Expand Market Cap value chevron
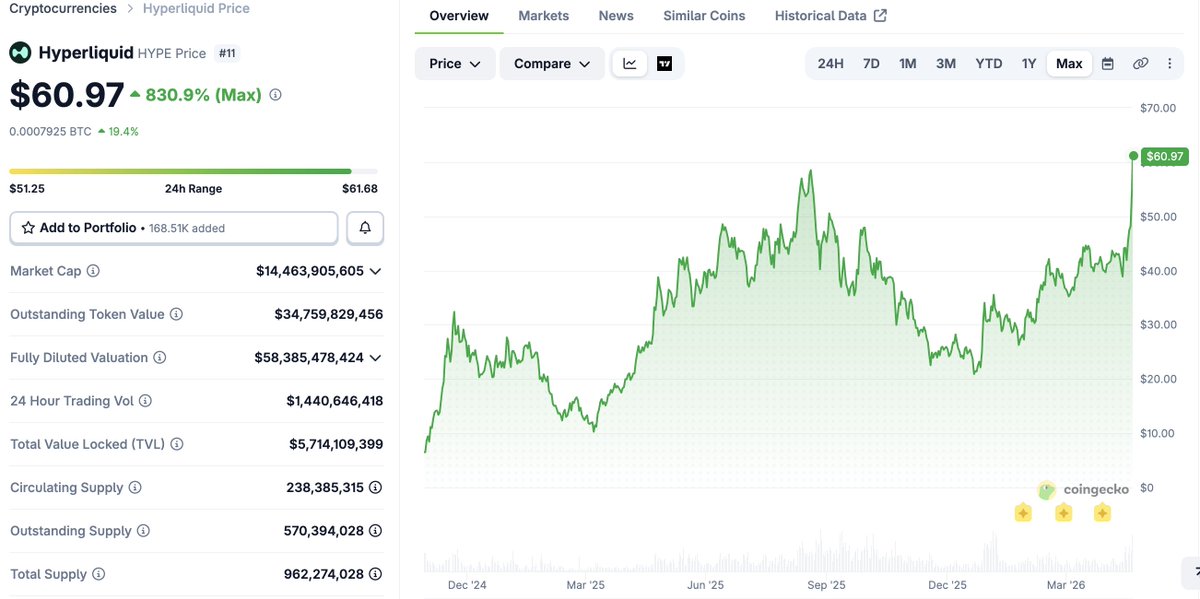1200x599 pixels. click(375, 271)
